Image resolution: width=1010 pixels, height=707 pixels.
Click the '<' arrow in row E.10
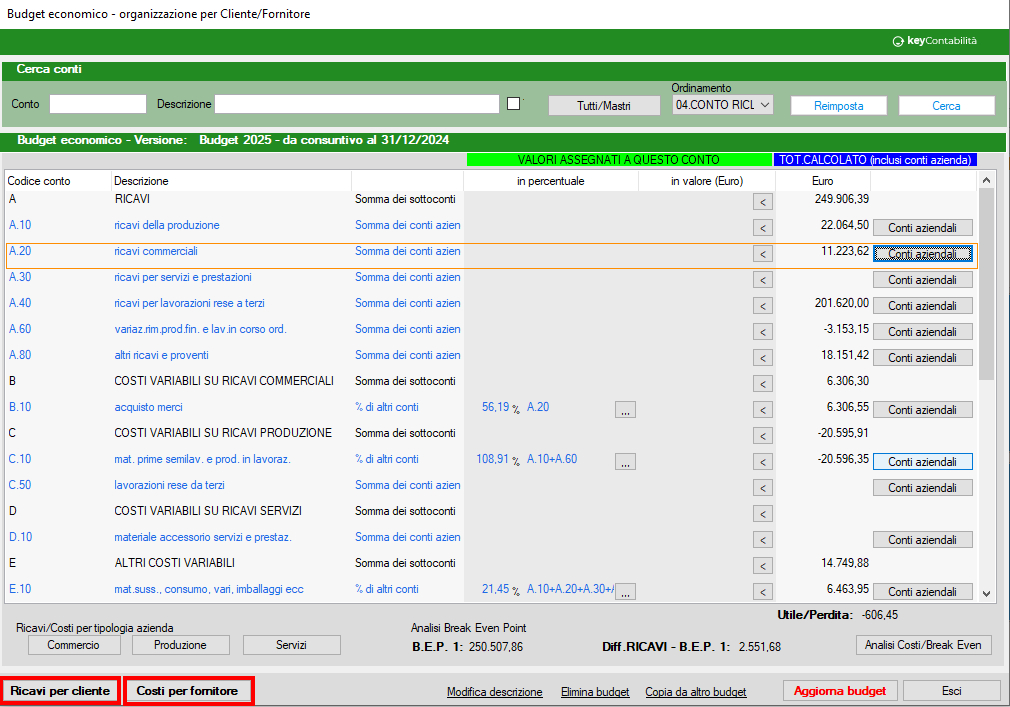tap(763, 592)
